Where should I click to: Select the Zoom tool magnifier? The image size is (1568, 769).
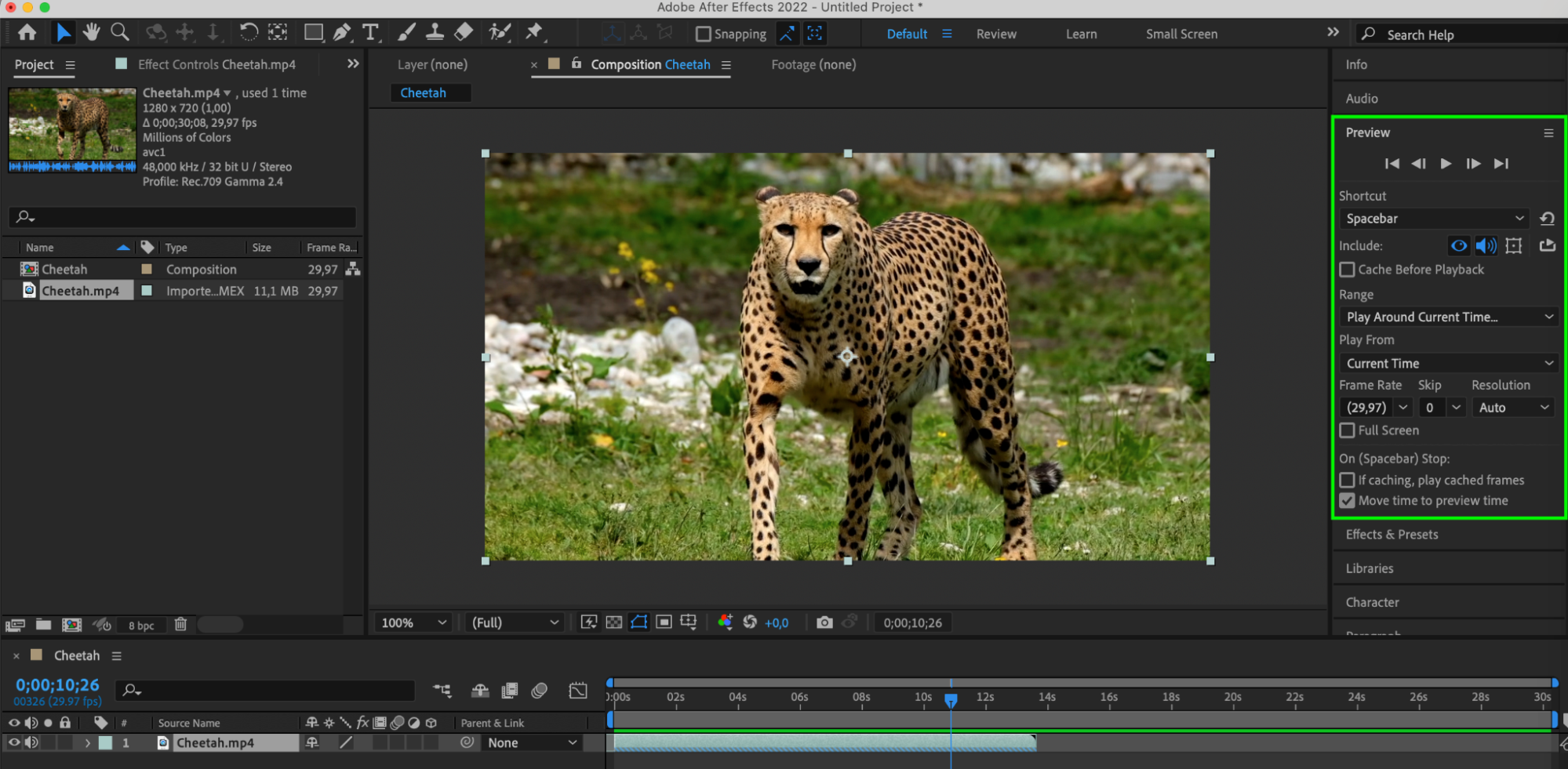pyautogui.click(x=120, y=32)
